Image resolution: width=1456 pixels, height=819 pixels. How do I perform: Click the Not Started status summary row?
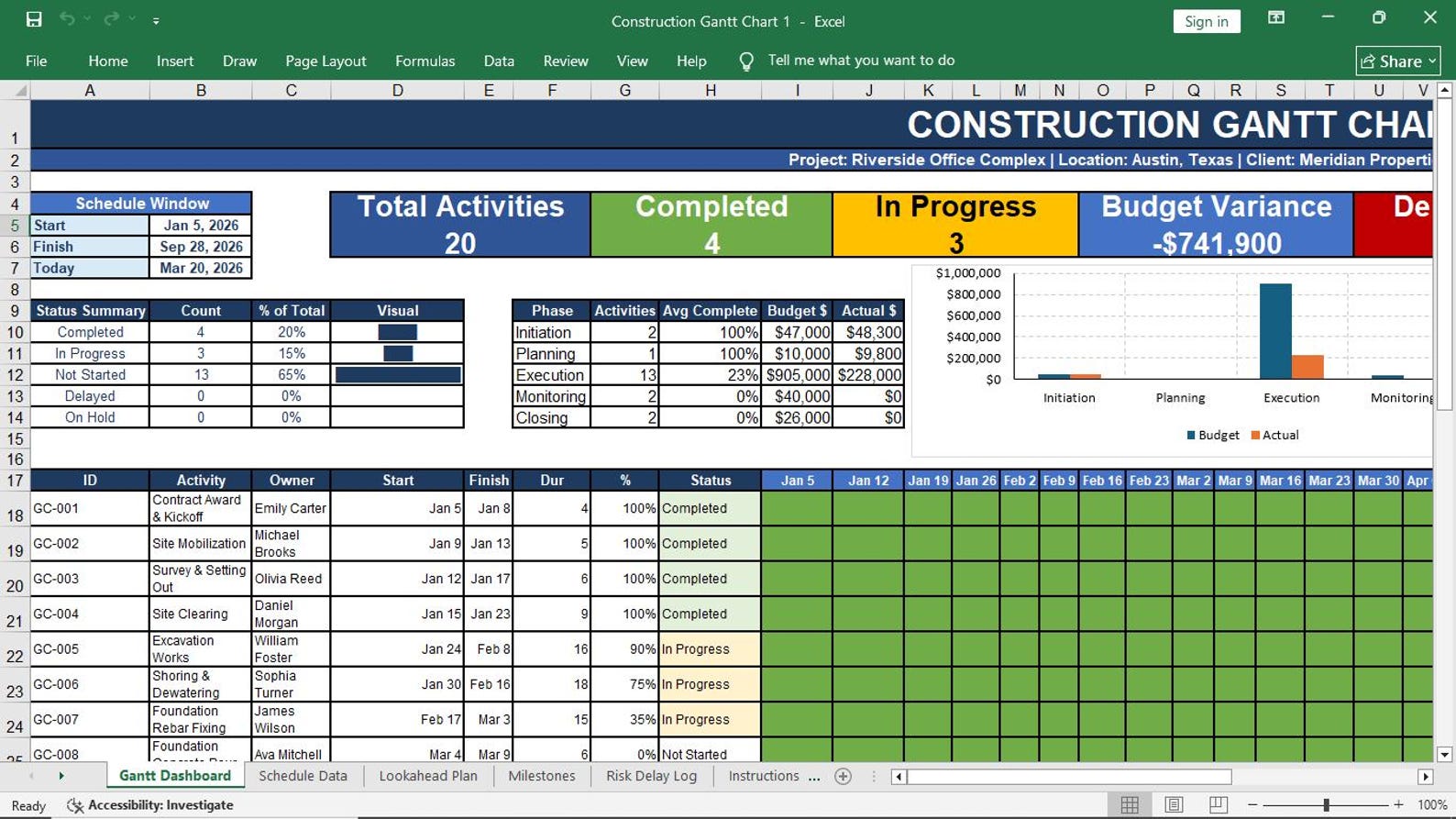tap(248, 374)
